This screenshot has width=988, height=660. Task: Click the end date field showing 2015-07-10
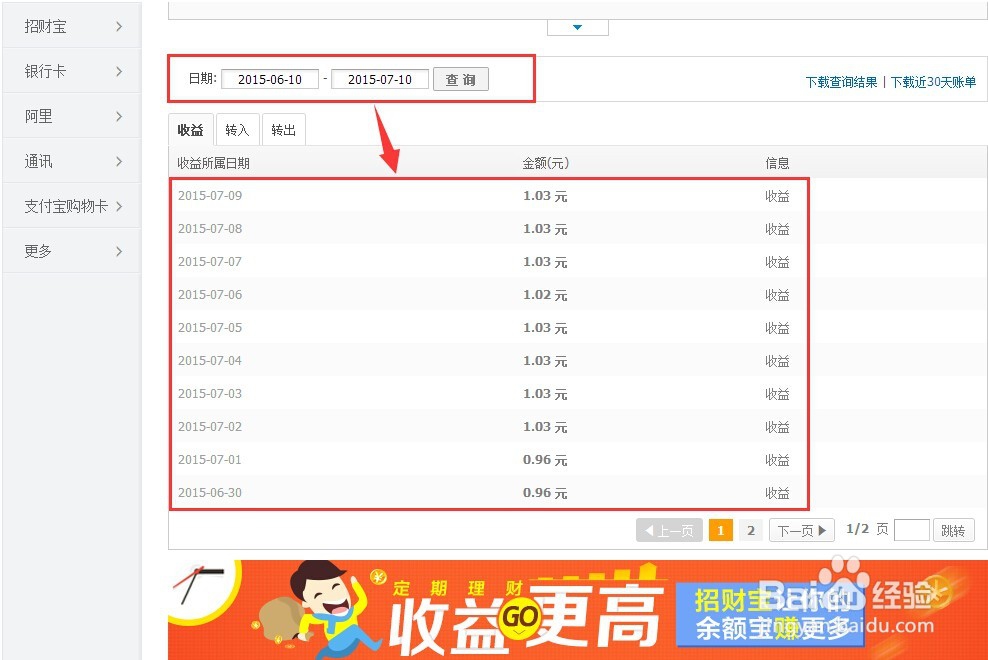380,79
